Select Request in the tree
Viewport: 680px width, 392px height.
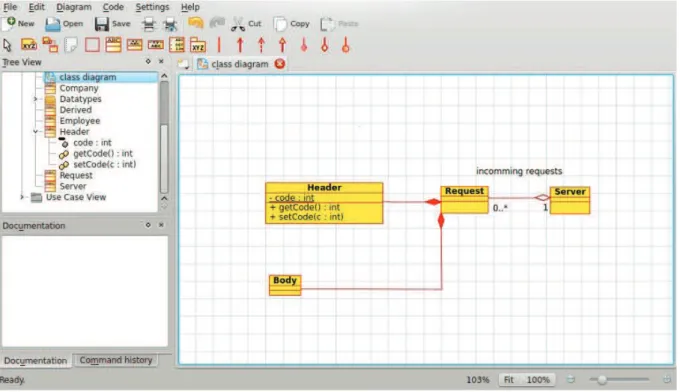tap(76, 175)
